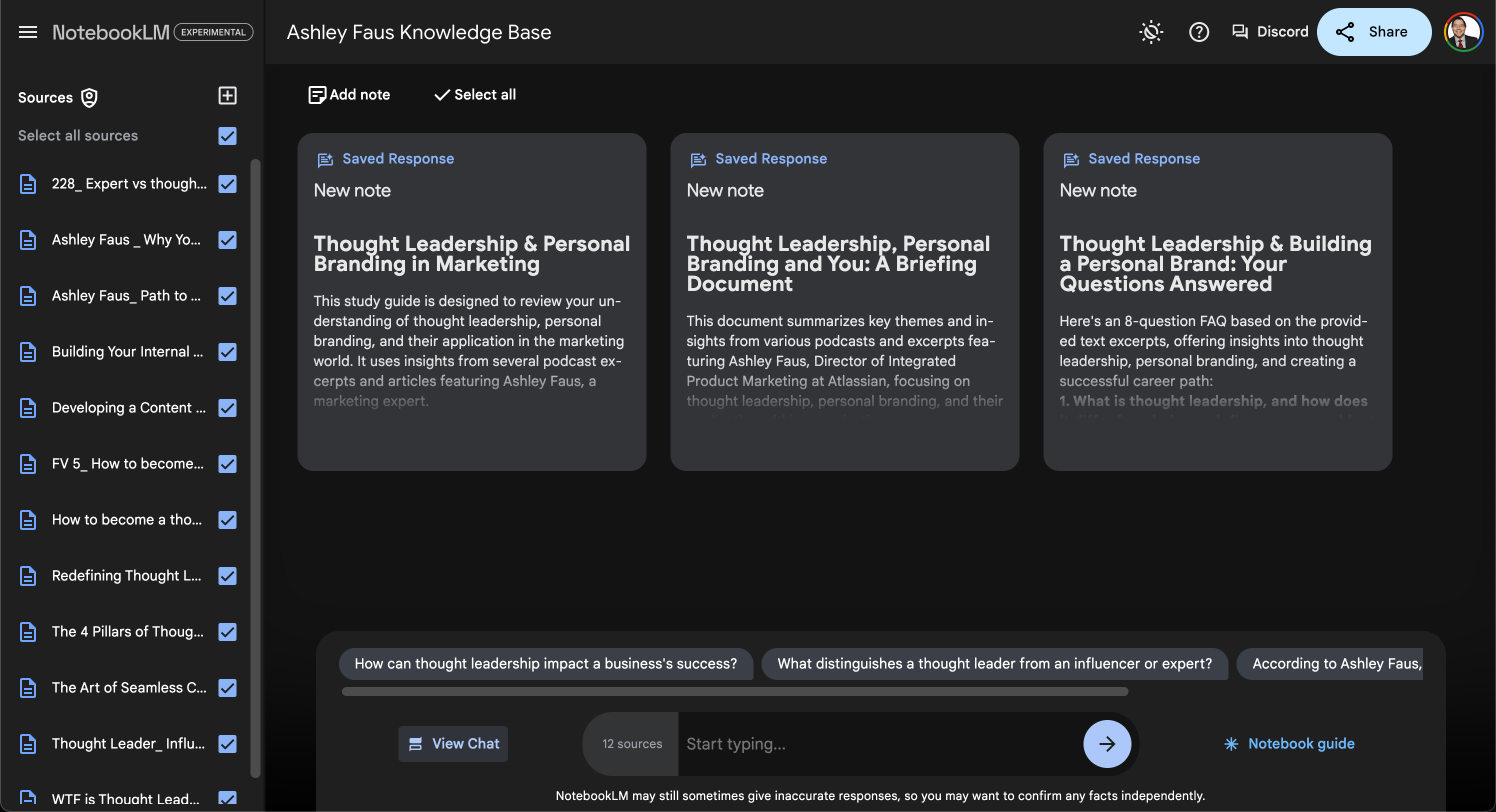Open the user account avatar

tap(1463, 32)
